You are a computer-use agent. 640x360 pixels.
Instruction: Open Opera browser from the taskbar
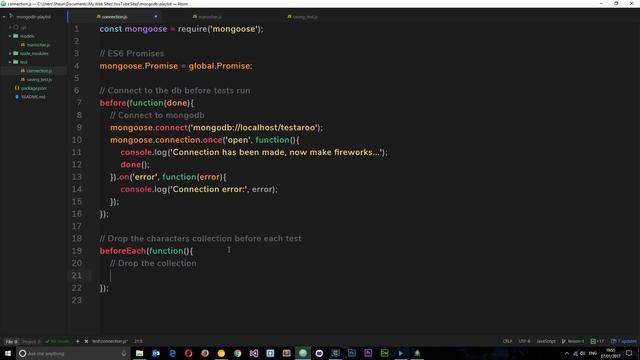pos(189,353)
